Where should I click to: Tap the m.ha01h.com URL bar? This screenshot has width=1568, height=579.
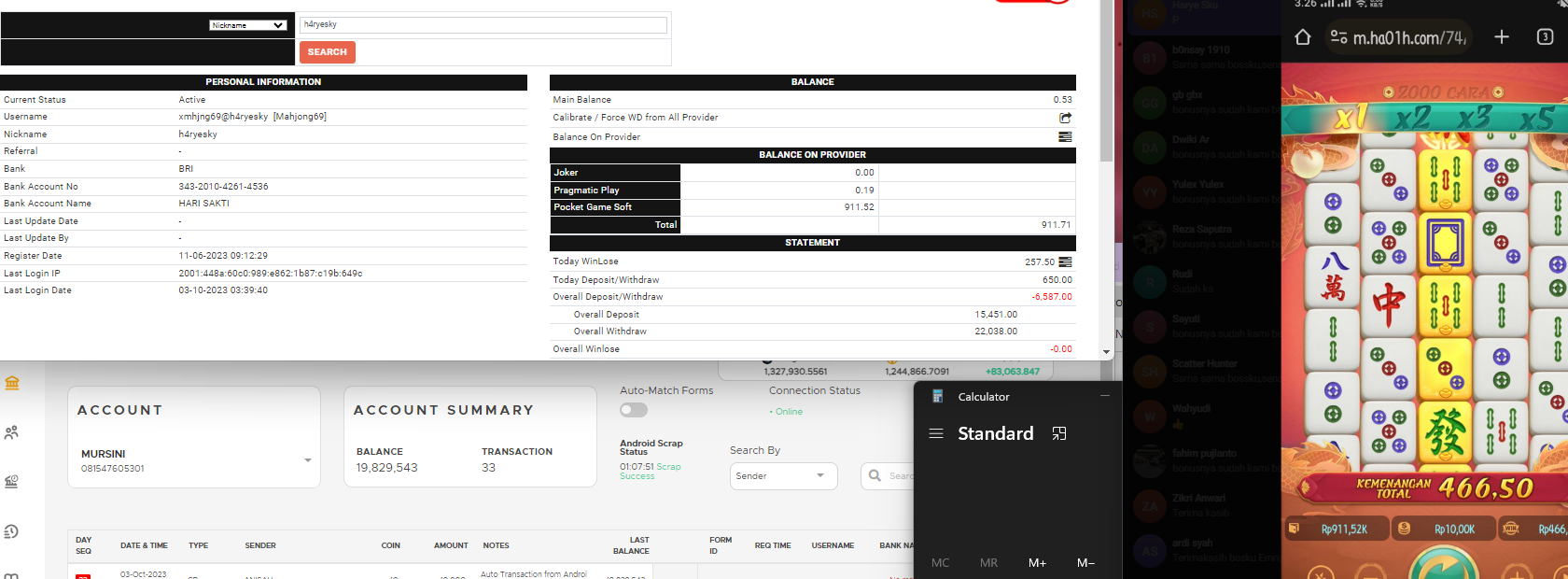click(x=1399, y=37)
